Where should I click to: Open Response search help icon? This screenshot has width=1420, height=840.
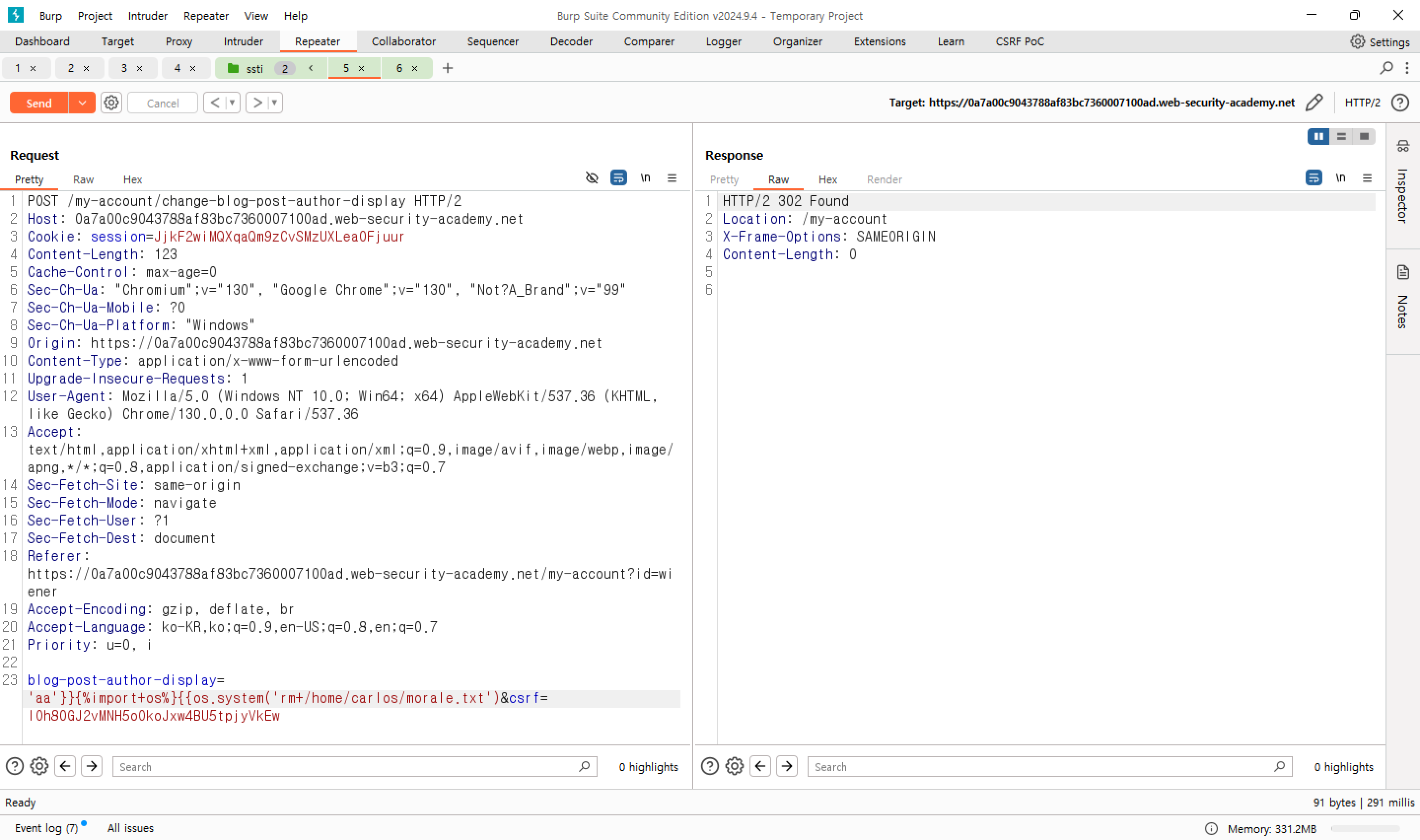tap(710, 767)
